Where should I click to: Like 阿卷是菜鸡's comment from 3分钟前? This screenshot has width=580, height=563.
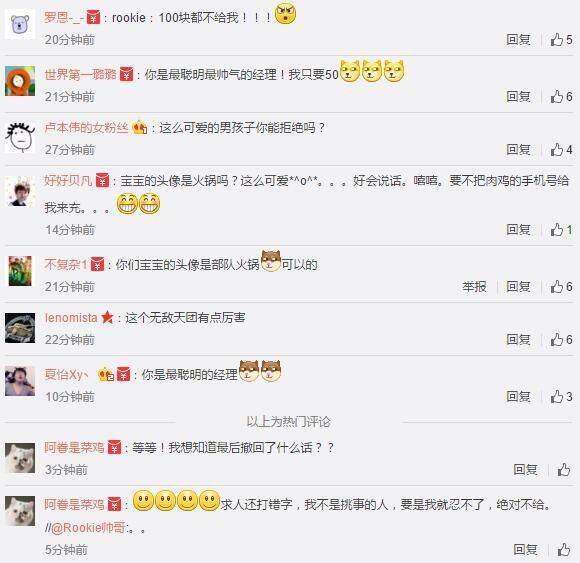click(x=564, y=470)
